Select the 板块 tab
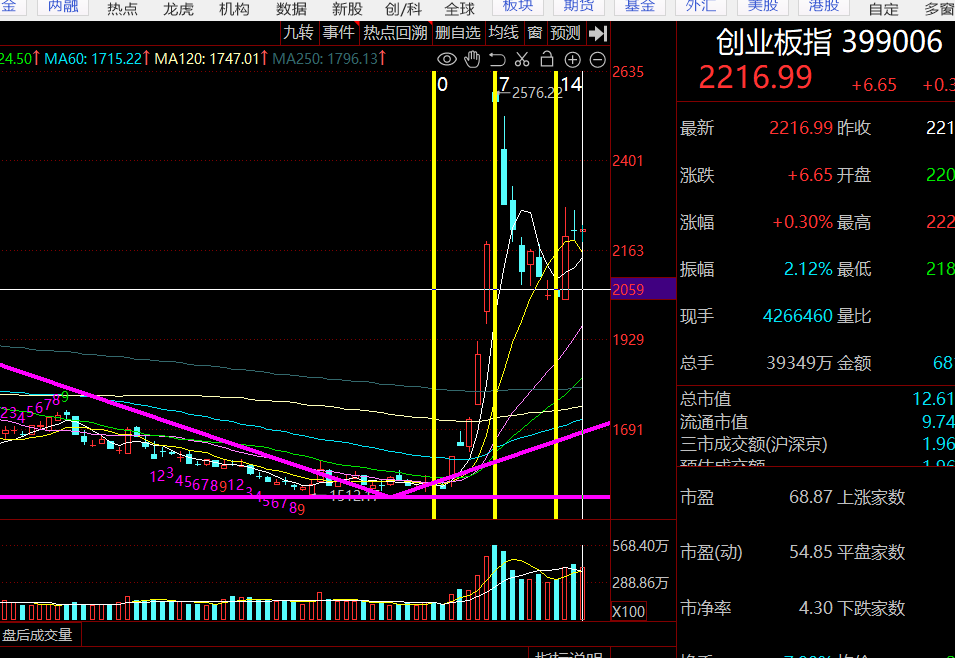The image size is (955, 658). 518,7
